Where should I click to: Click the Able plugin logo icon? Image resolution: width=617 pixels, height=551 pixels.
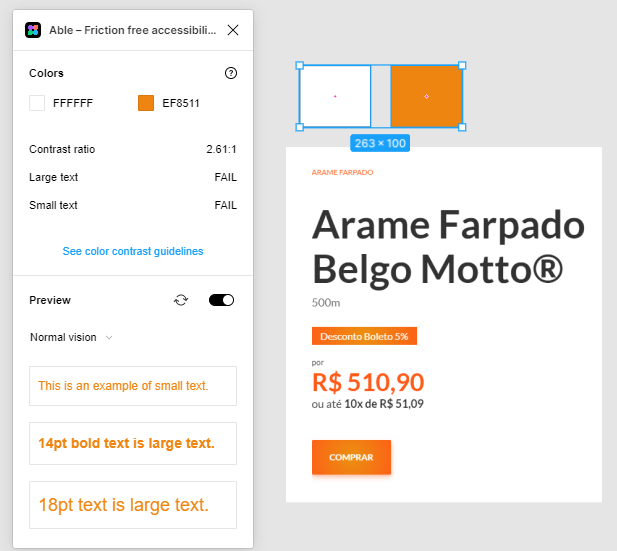tap(33, 30)
